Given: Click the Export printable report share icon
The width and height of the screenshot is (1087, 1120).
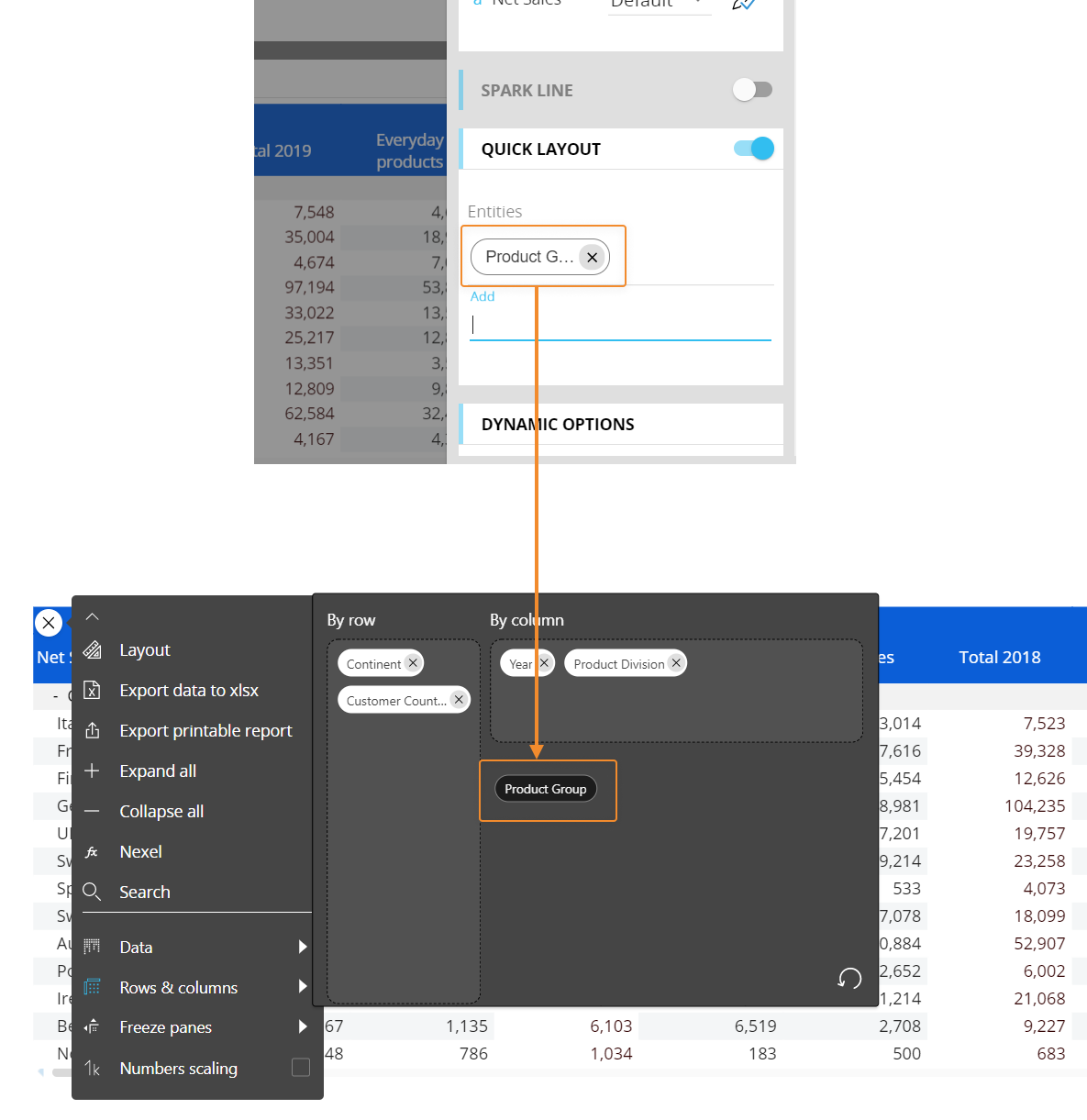Looking at the screenshot, I should pos(93,731).
